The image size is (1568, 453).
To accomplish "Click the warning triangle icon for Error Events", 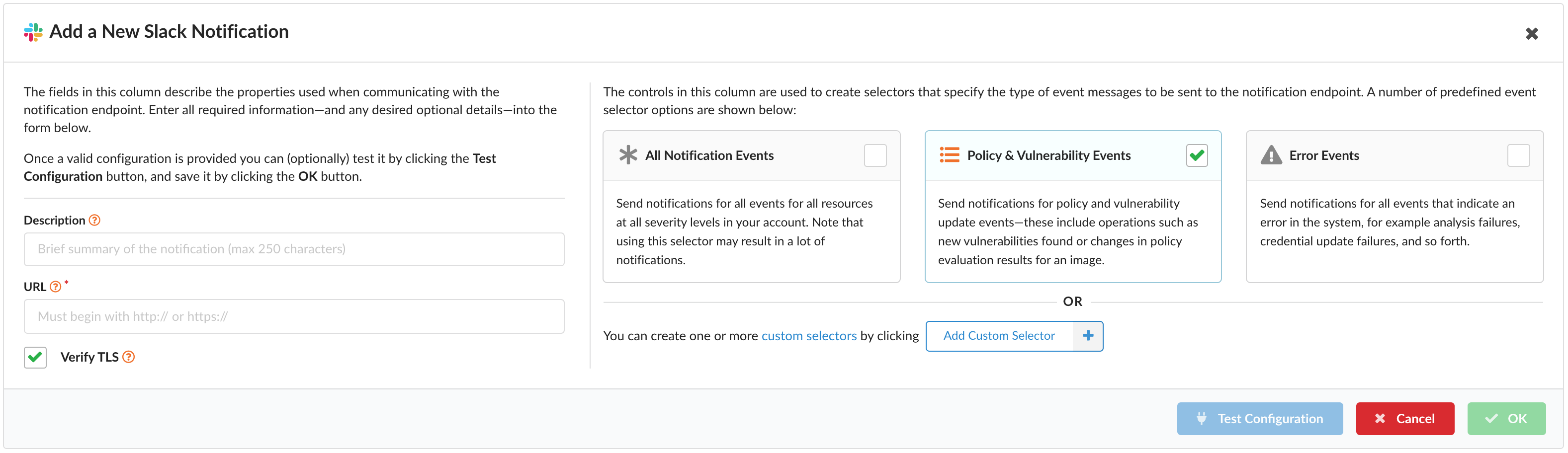I will [1271, 155].
